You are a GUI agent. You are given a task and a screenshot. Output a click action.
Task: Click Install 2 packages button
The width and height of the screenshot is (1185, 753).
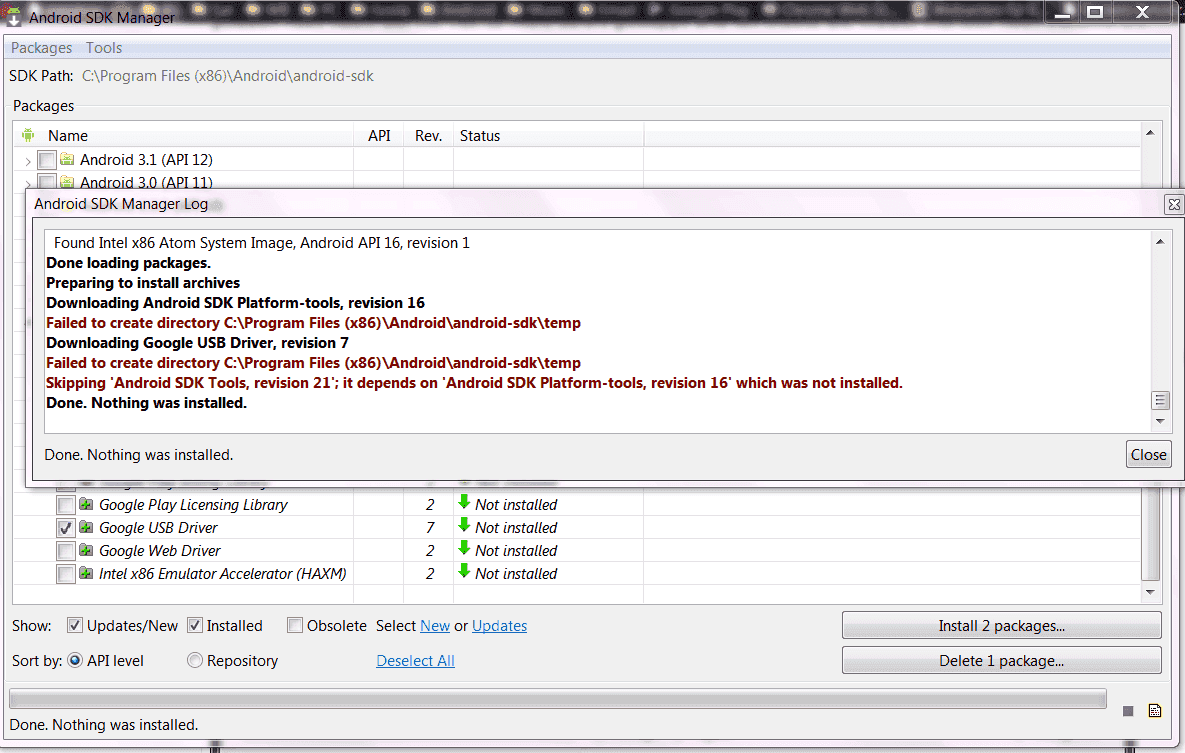pyautogui.click(x=1001, y=625)
